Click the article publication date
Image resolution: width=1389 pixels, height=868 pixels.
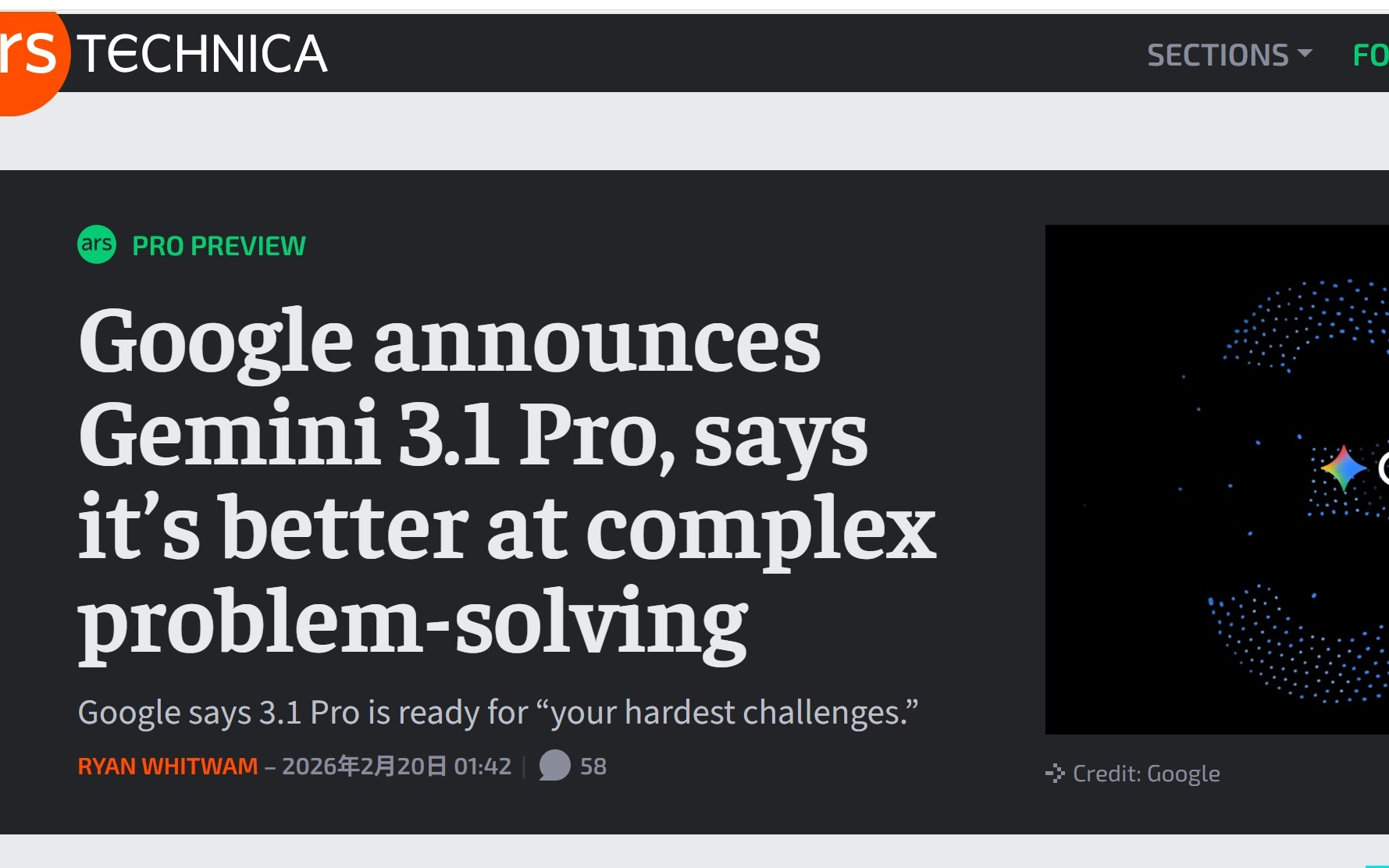pos(397,767)
